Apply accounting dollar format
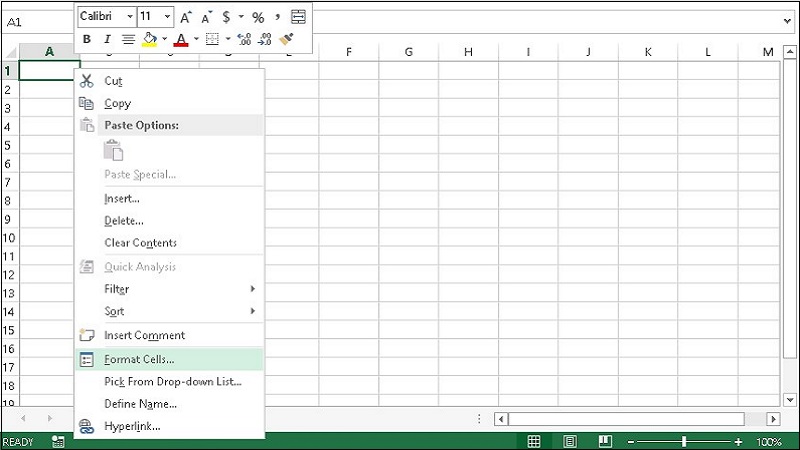This screenshot has width=800, height=450. point(226,17)
